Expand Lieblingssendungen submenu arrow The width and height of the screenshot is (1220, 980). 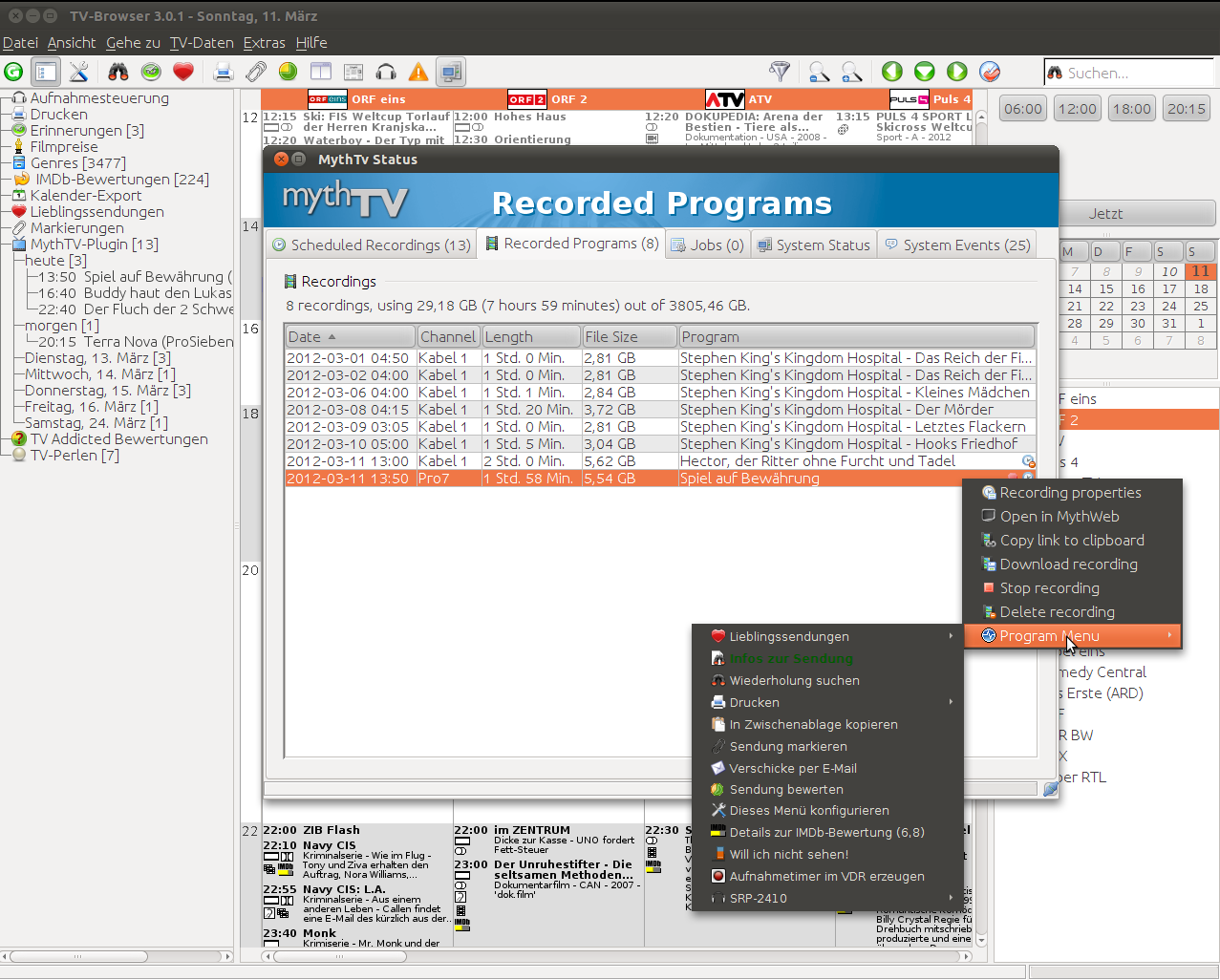pyautogui.click(x=951, y=636)
